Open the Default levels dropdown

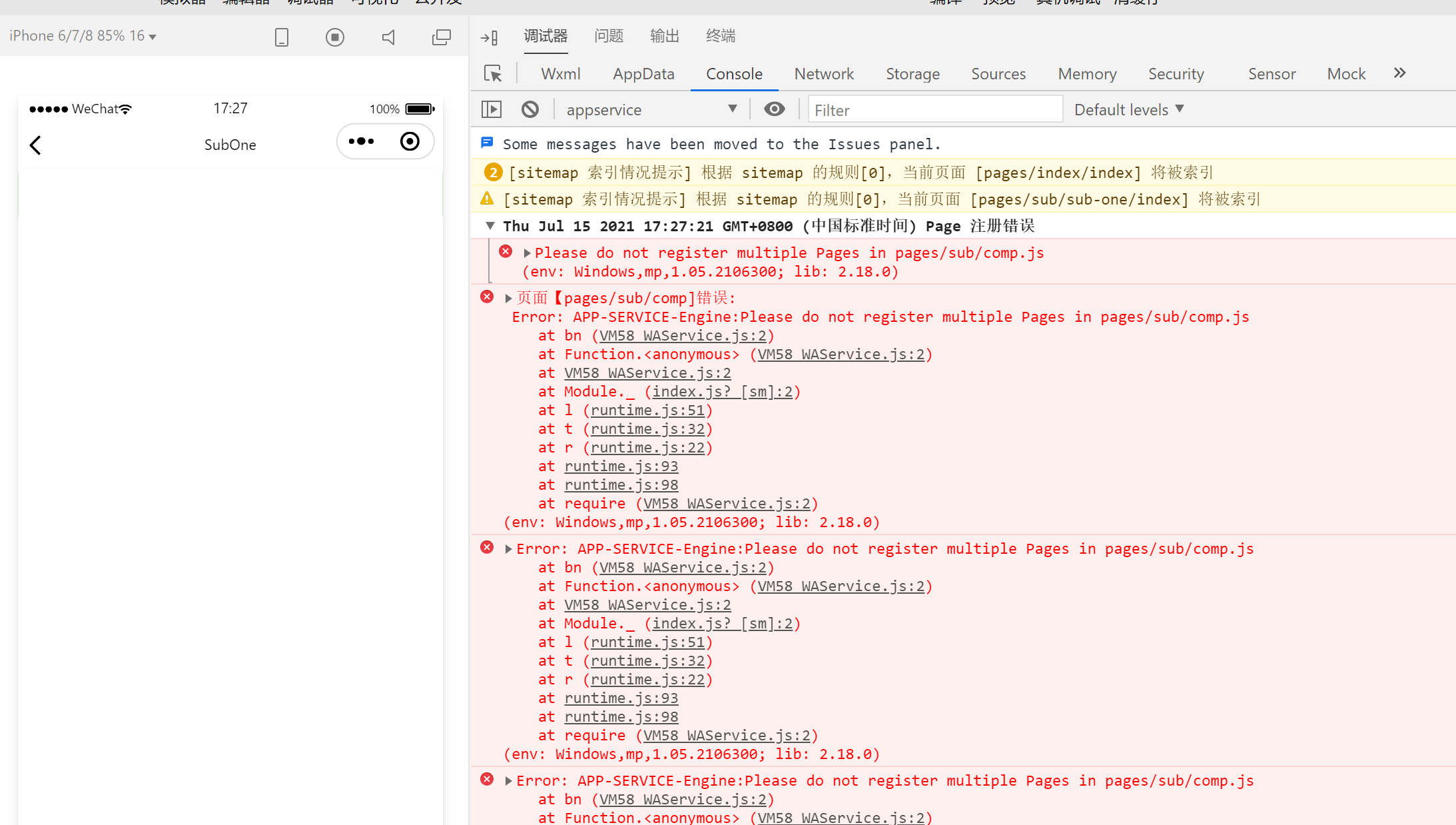[1129, 109]
